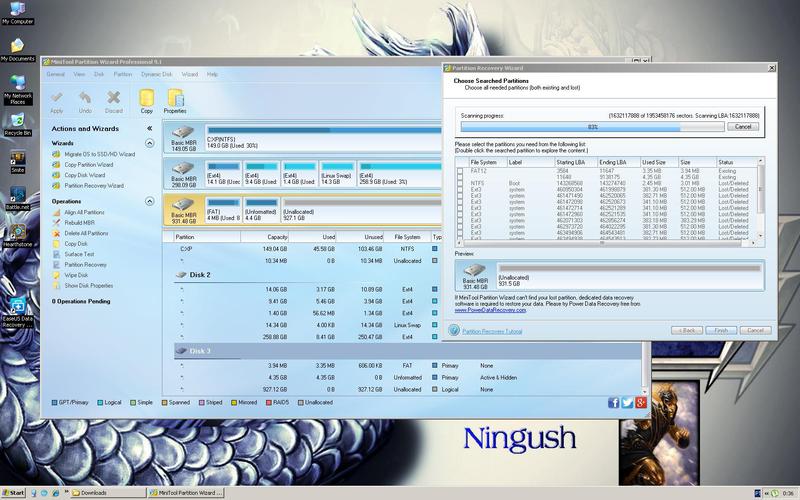The width and height of the screenshot is (800, 500).
Task: Click the Google Plus share icon
Action: click(x=641, y=403)
